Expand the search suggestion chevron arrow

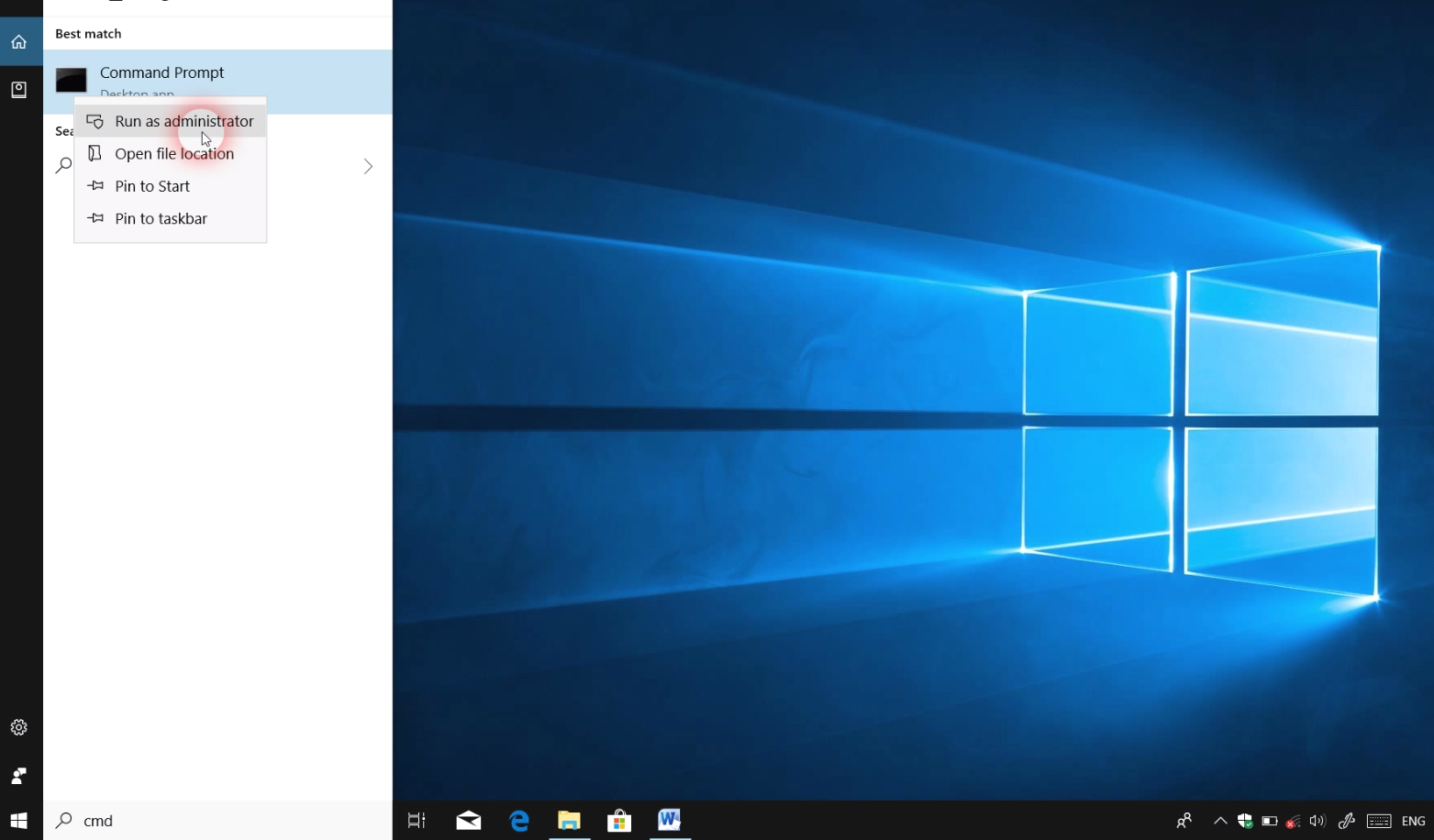click(x=368, y=166)
